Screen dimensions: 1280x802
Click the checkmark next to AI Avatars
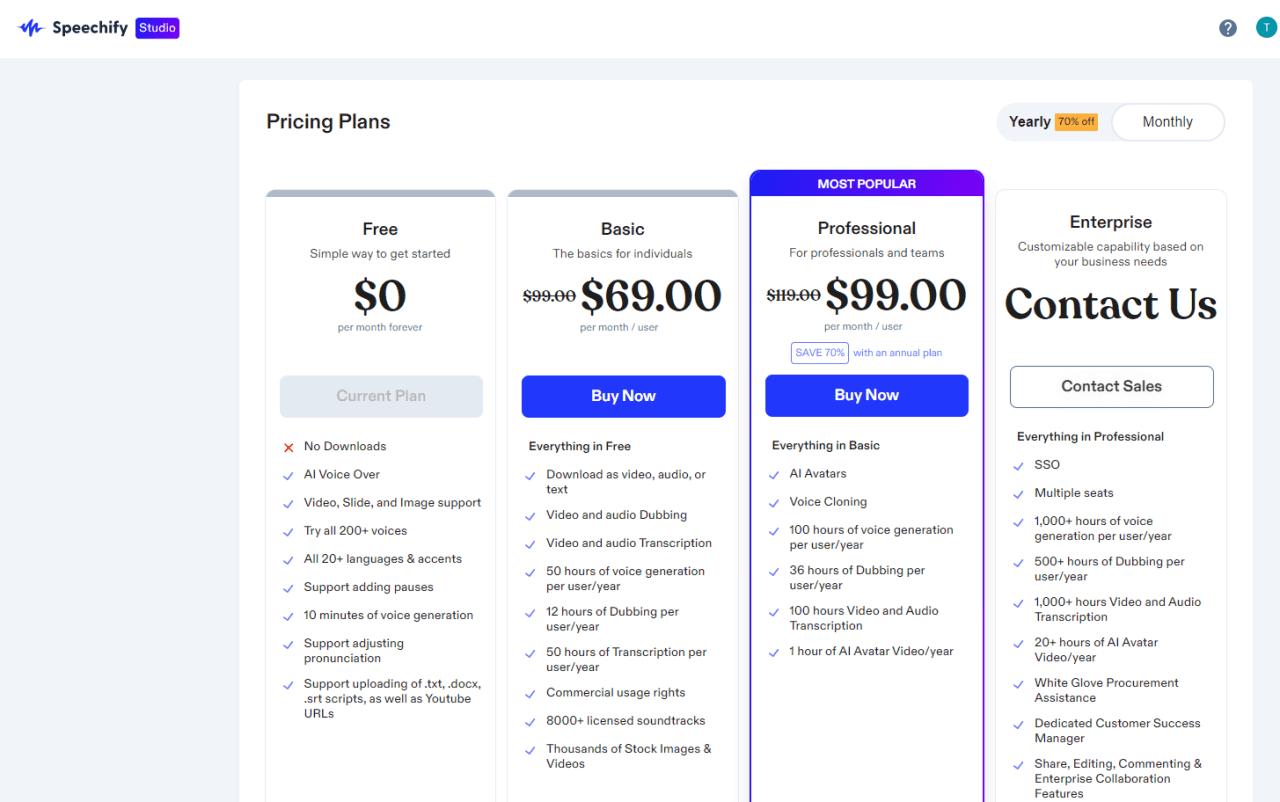(774, 475)
